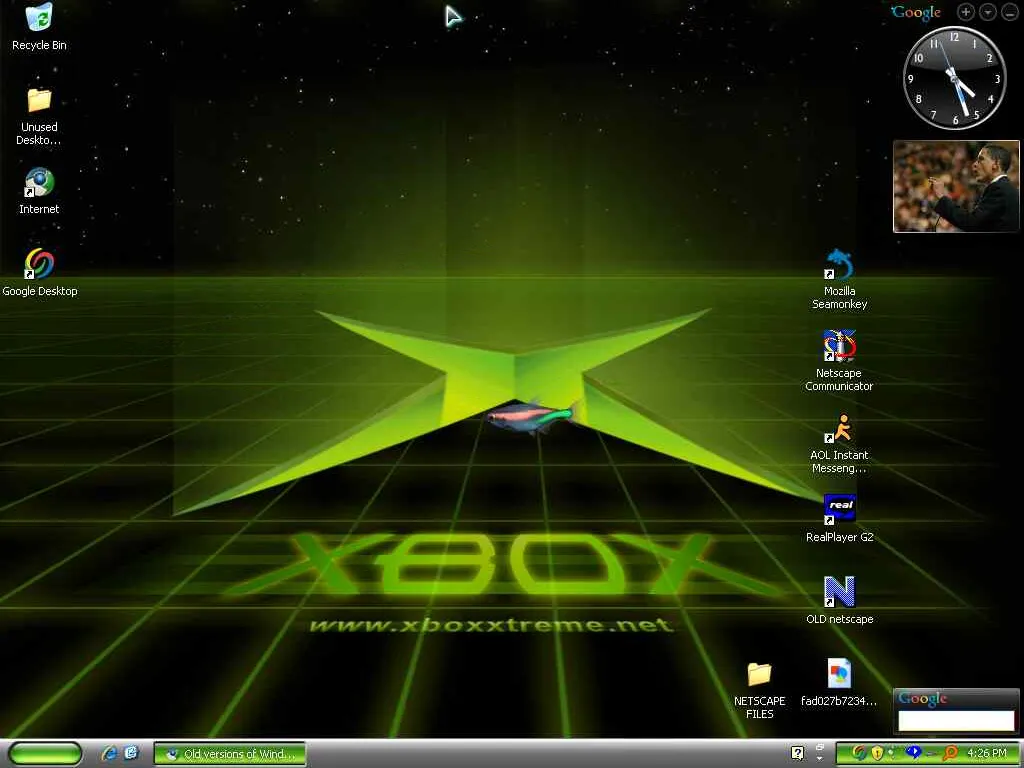Click the restore windows icon above taskbar arrow
Image resolution: width=1024 pixels, height=768 pixels.
click(820, 747)
